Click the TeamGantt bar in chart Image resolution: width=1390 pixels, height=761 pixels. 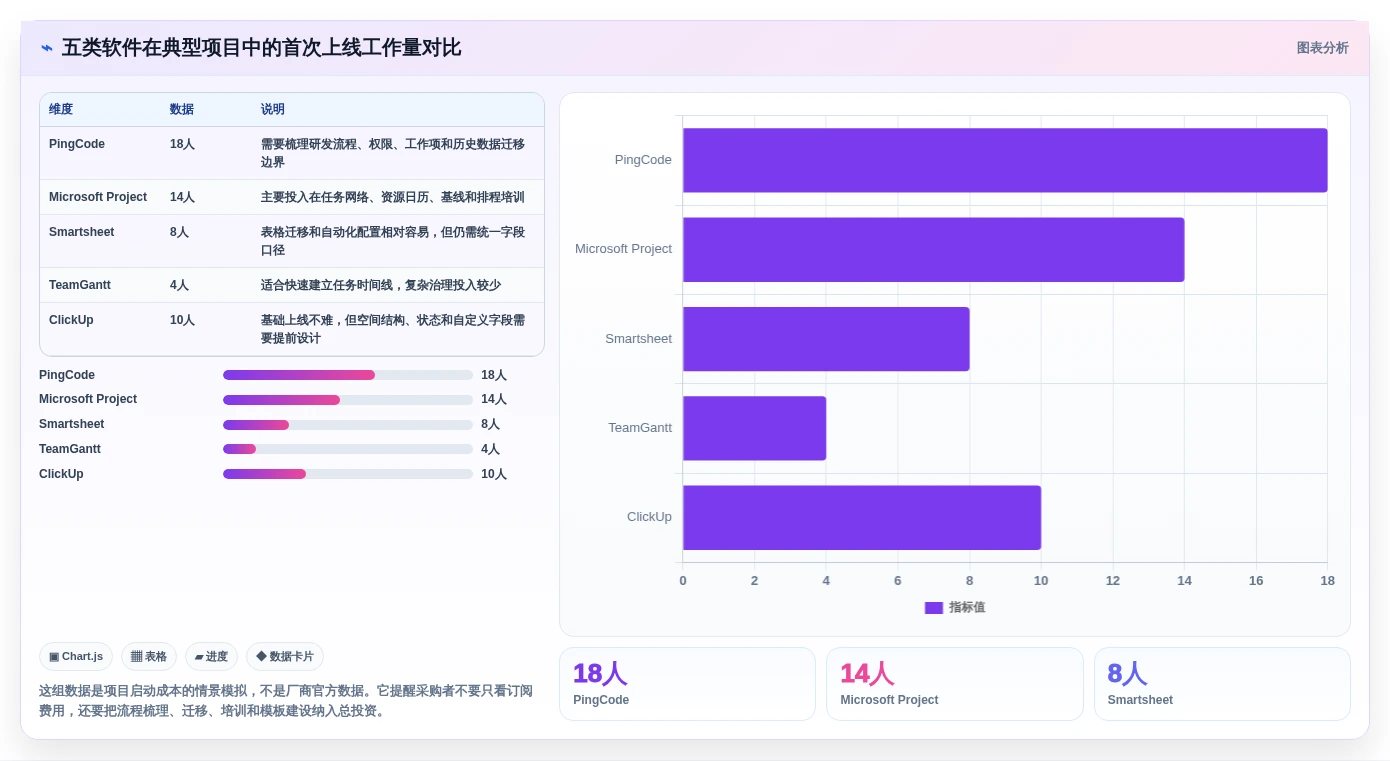[754, 428]
